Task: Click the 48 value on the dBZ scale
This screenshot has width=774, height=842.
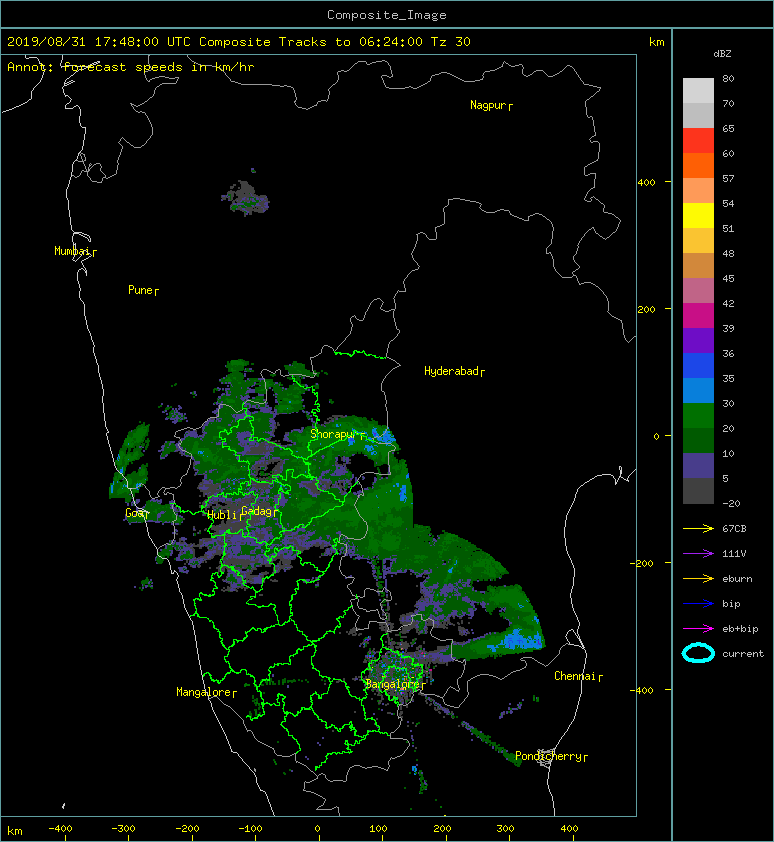Action: pos(728,253)
